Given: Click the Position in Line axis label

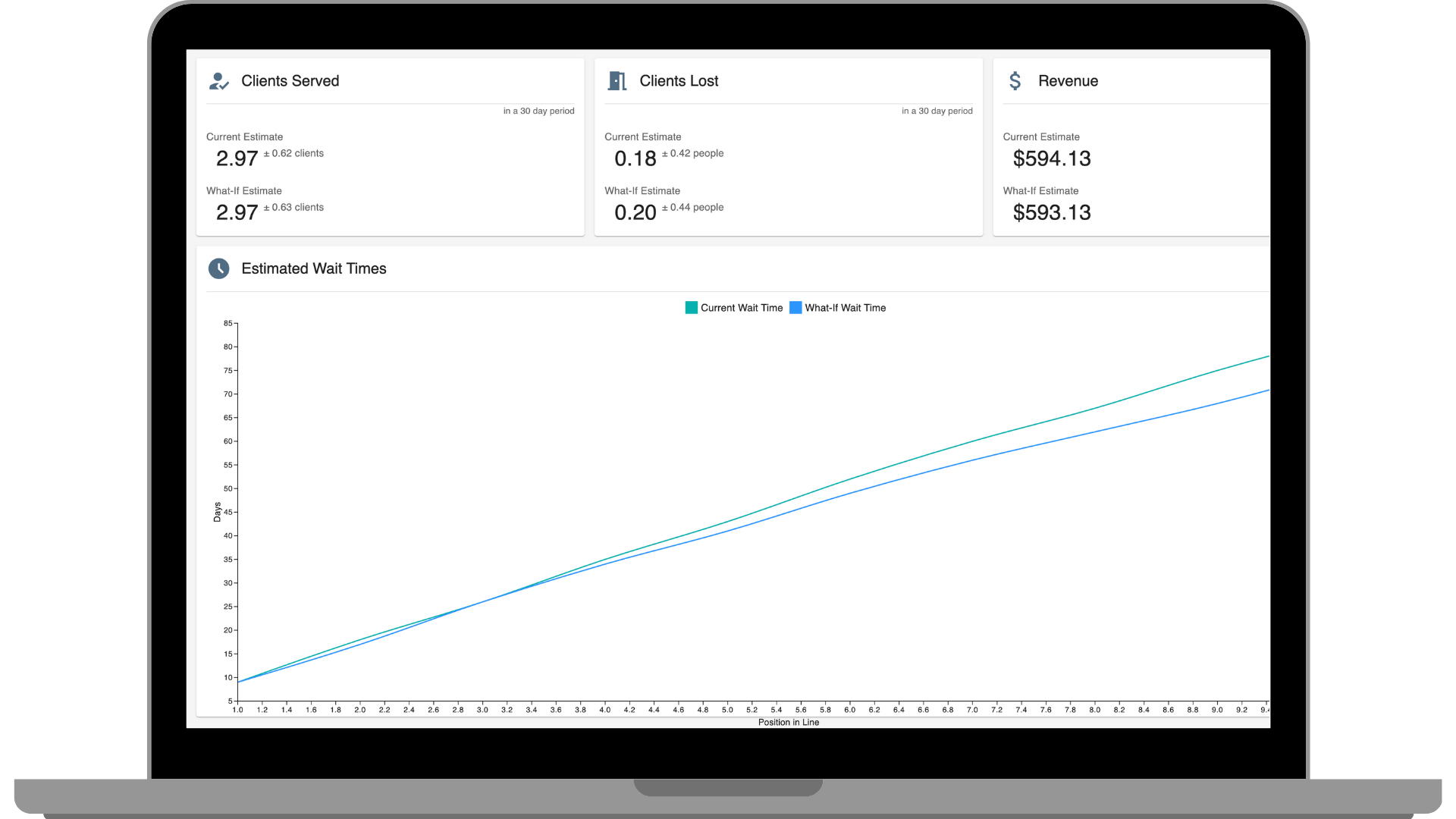Looking at the screenshot, I should coord(788,722).
